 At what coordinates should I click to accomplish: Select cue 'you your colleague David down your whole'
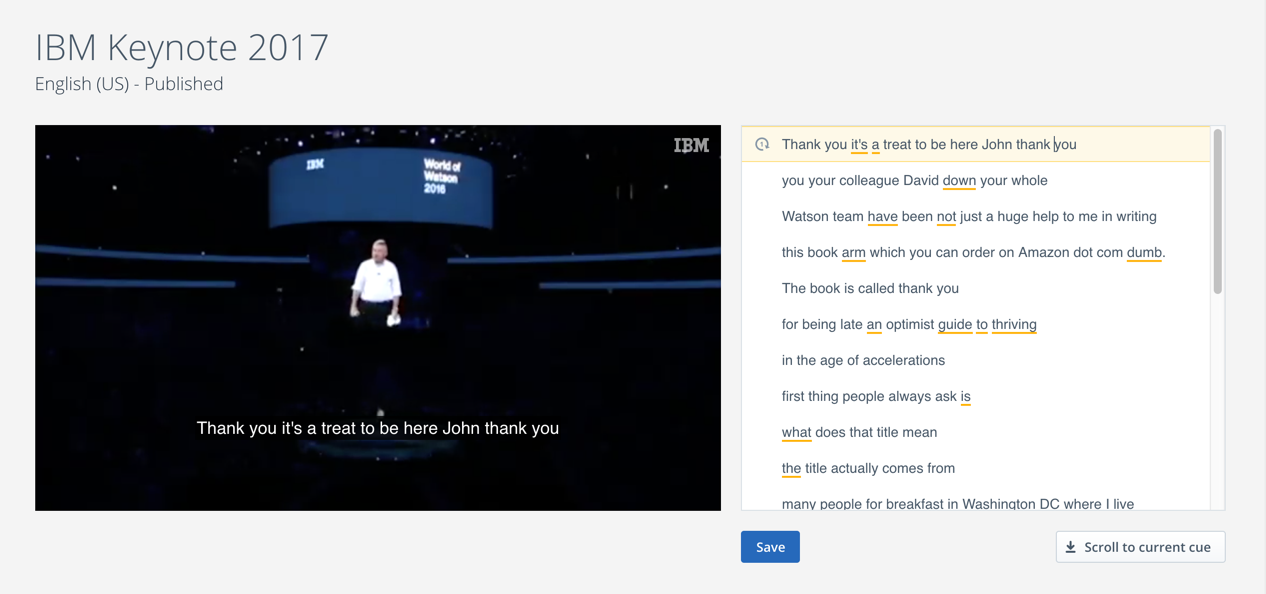click(x=976, y=180)
